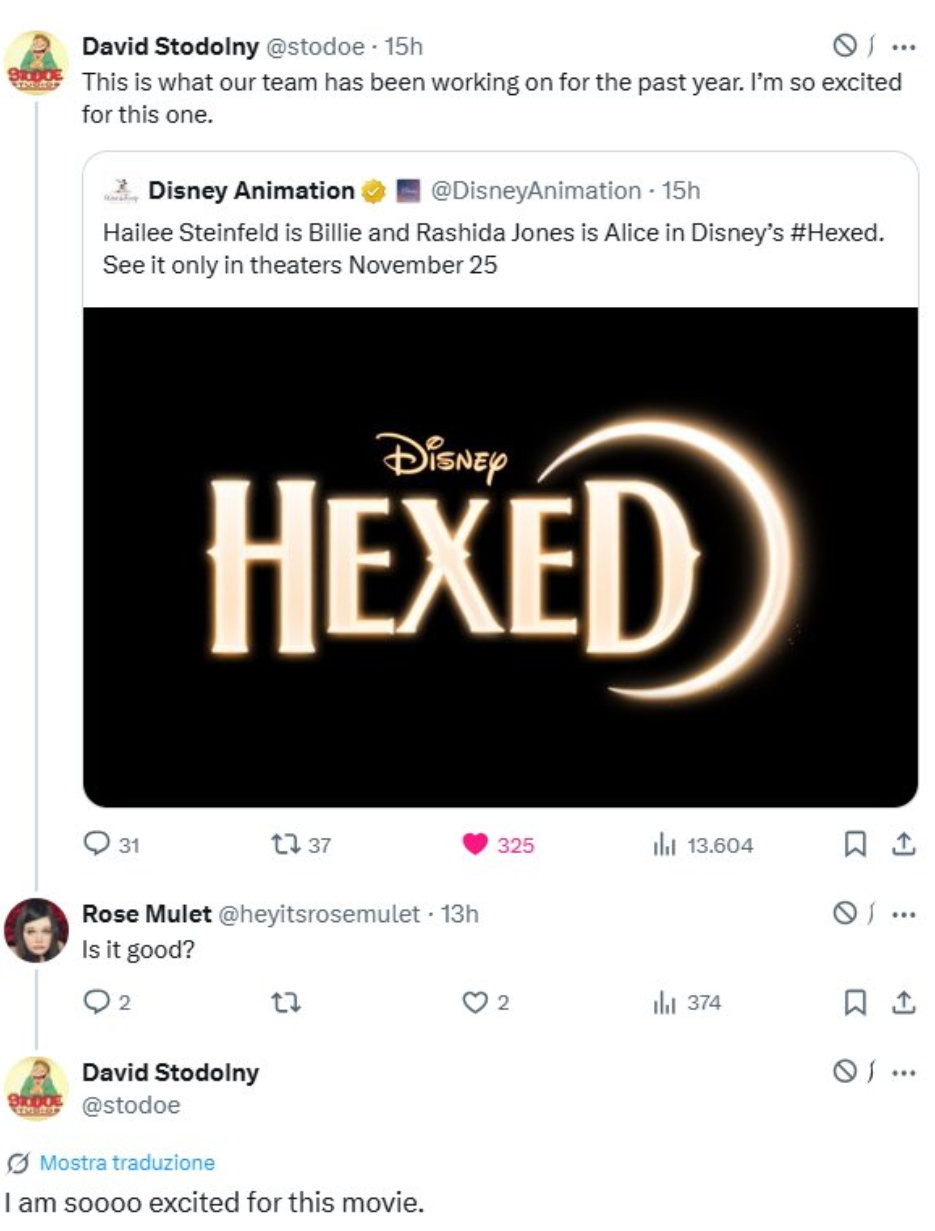Unlike the tweet with 325 likes

click(475, 845)
